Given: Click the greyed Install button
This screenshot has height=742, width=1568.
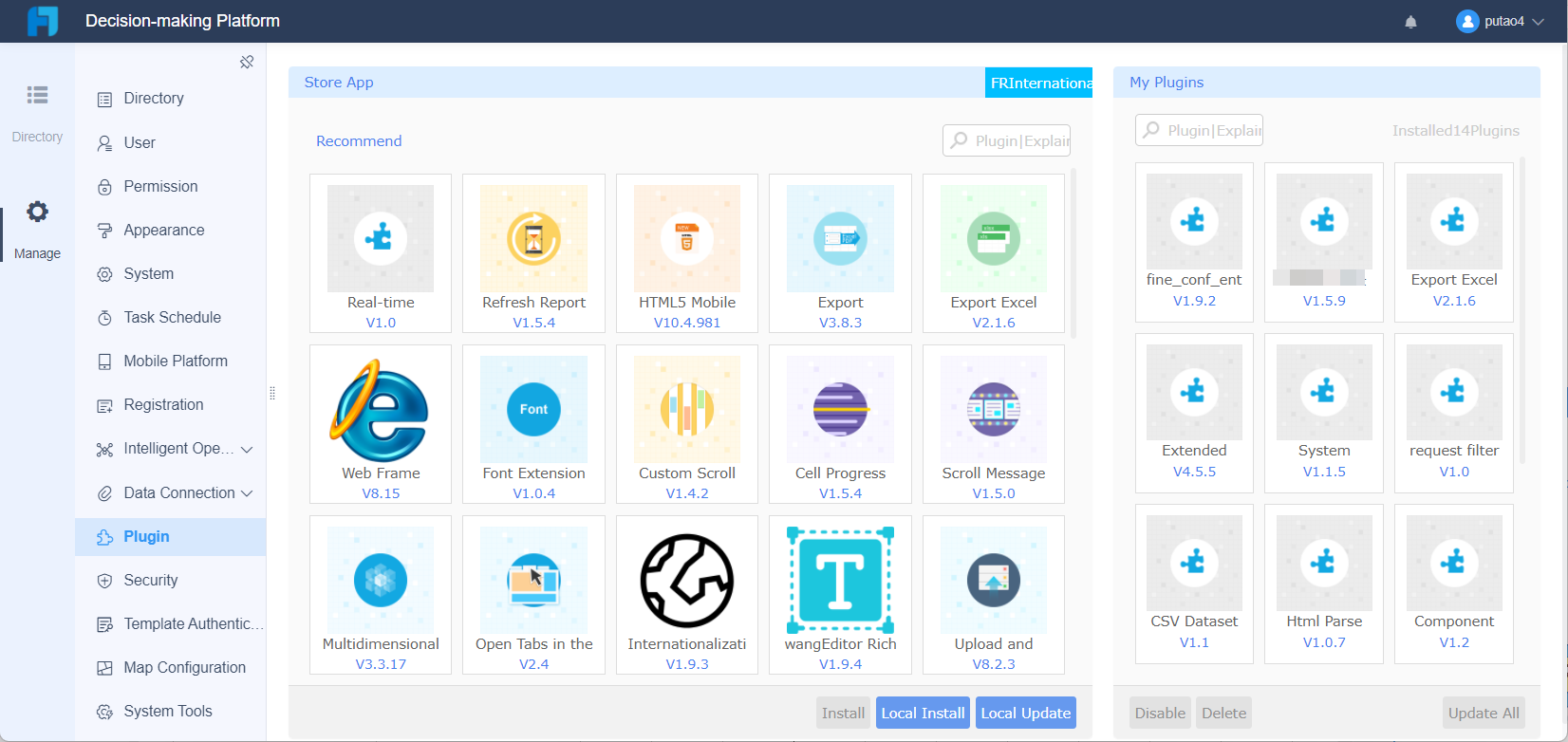Looking at the screenshot, I should coord(843,713).
